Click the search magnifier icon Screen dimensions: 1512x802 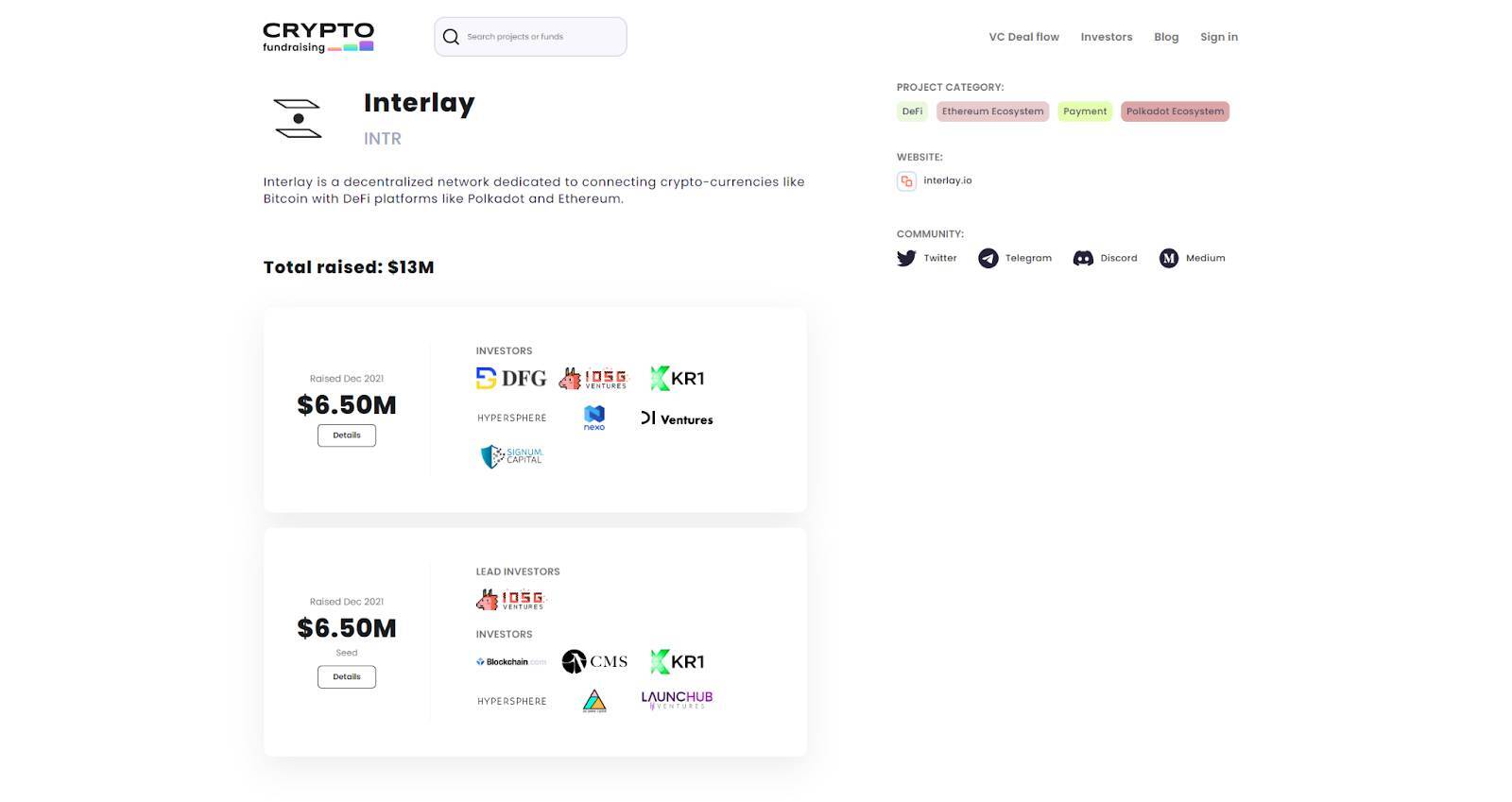tap(451, 37)
